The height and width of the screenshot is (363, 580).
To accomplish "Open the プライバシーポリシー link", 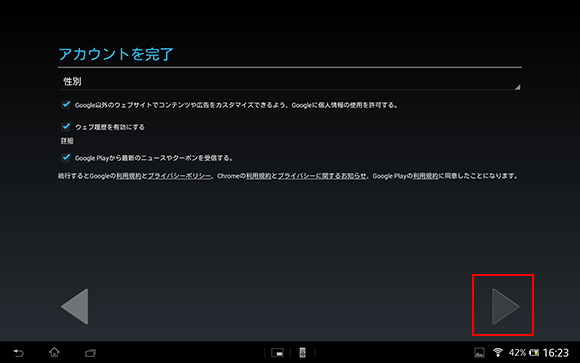I will pyautogui.click(x=179, y=176).
